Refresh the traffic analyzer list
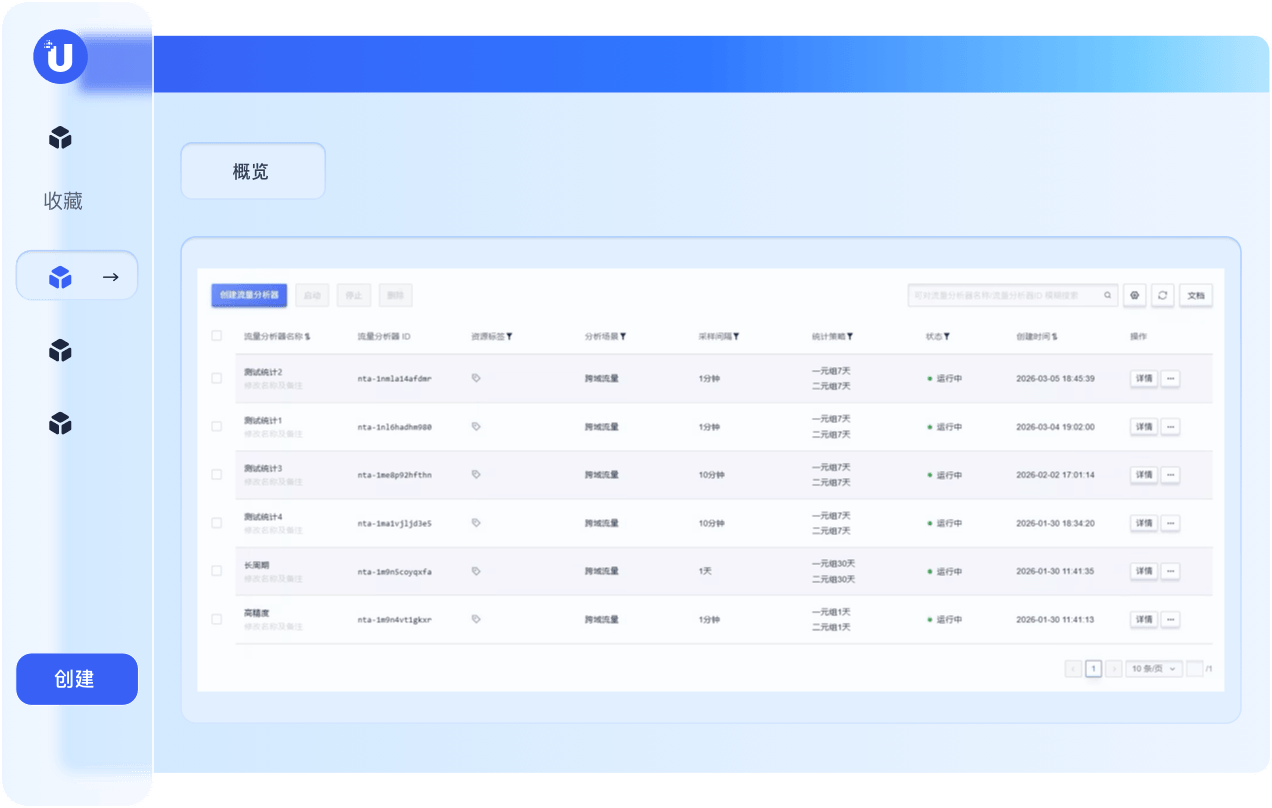 [1162, 295]
